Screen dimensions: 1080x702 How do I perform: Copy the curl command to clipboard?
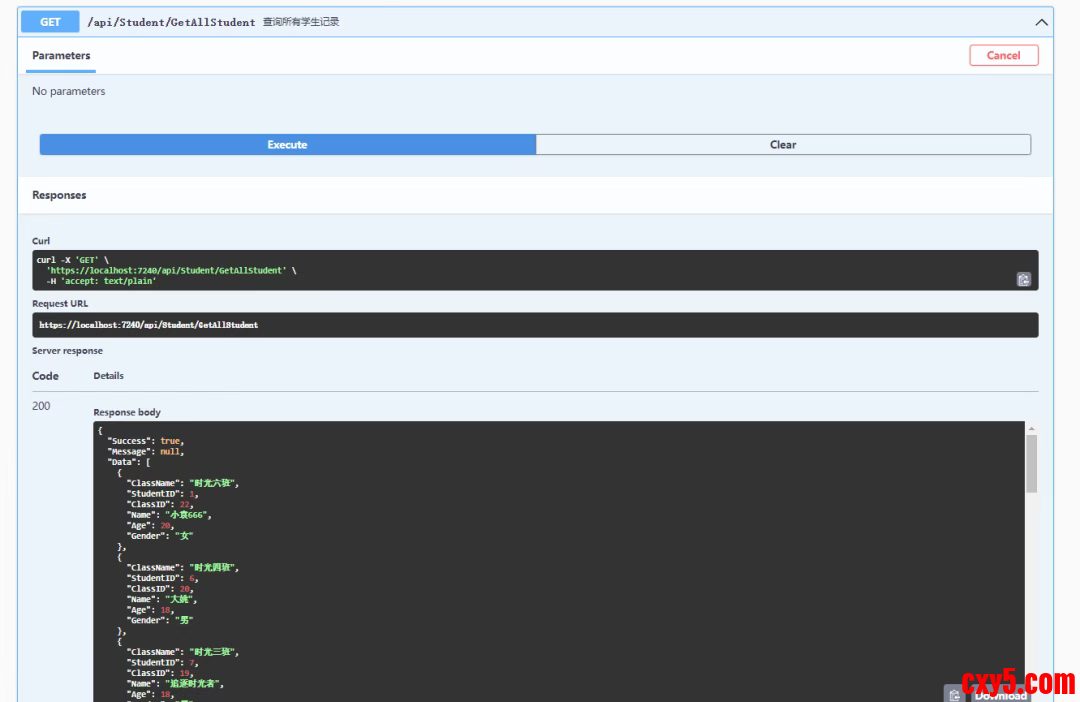coord(1023,280)
